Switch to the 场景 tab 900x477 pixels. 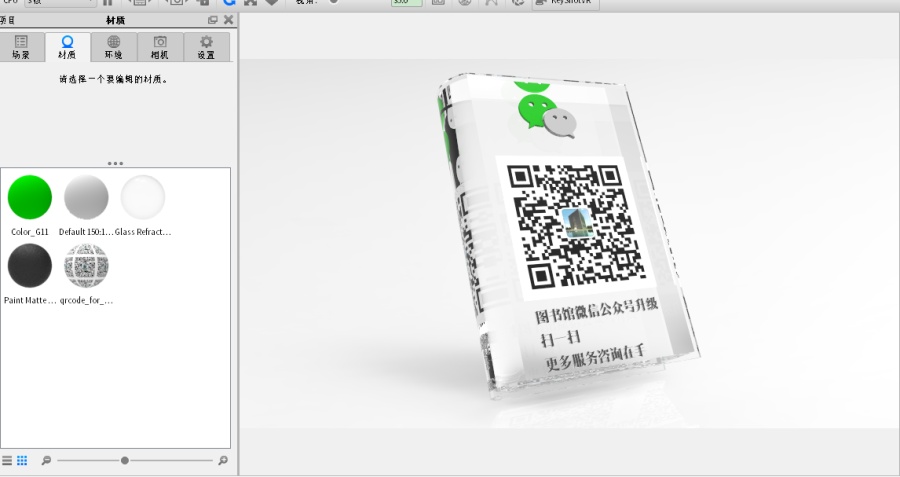pos(21,47)
